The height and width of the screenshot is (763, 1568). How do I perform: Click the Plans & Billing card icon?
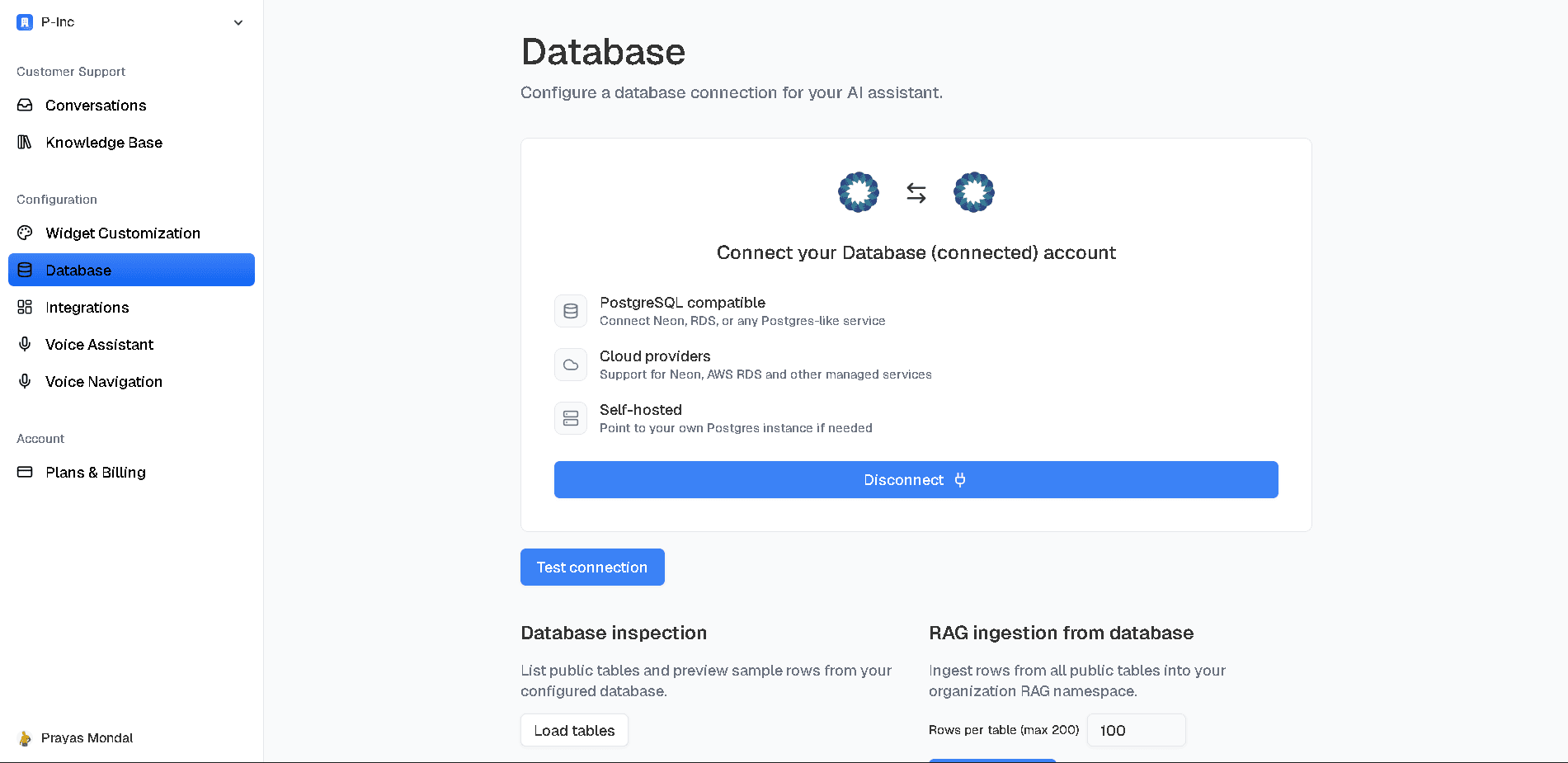click(x=25, y=473)
